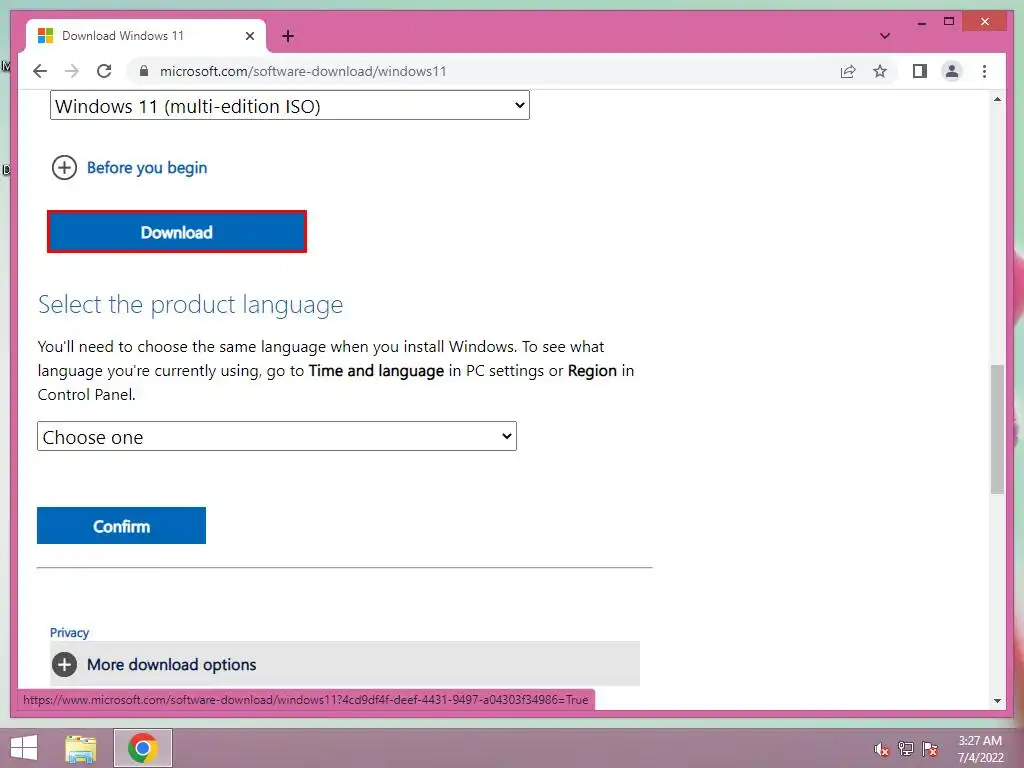
Task: Select the Download Windows 11 tab
Action: (x=146, y=36)
